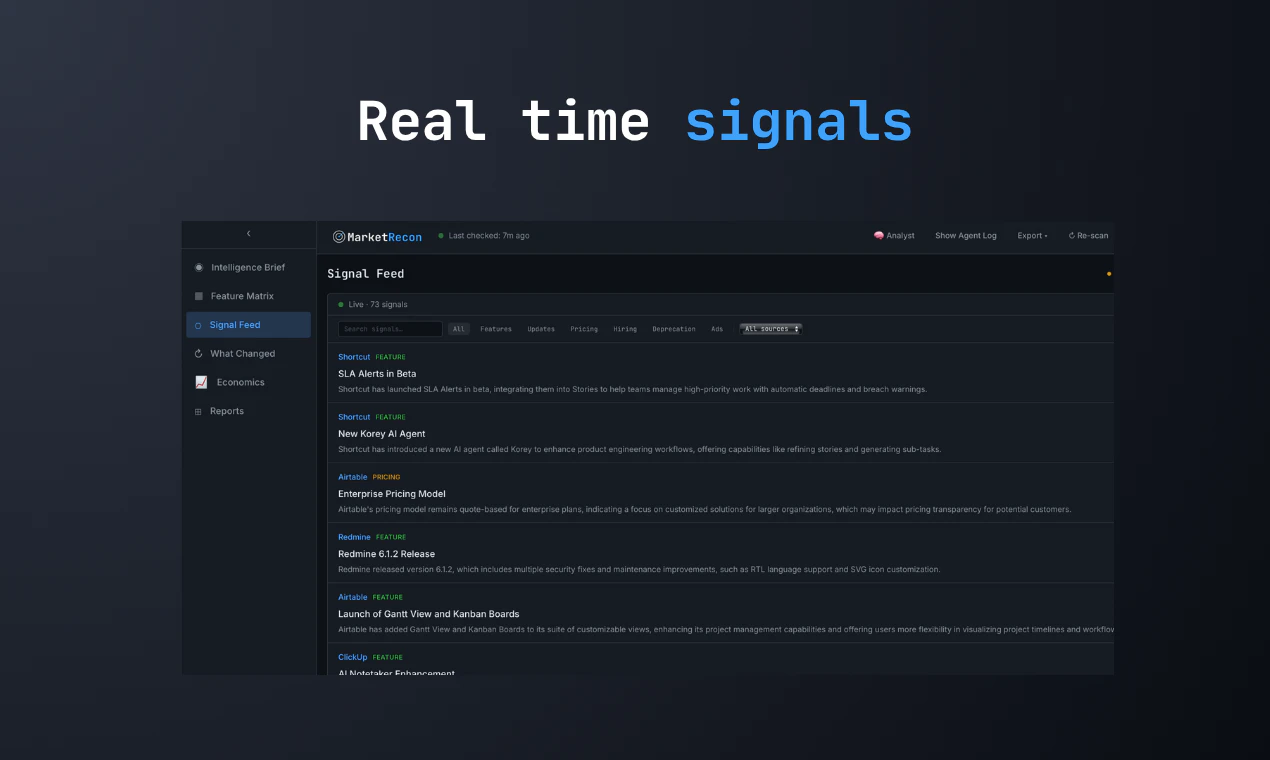Open the Export dropdown
Image resolution: width=1270 pixels, height=760 pixels.
point(1032,236)
